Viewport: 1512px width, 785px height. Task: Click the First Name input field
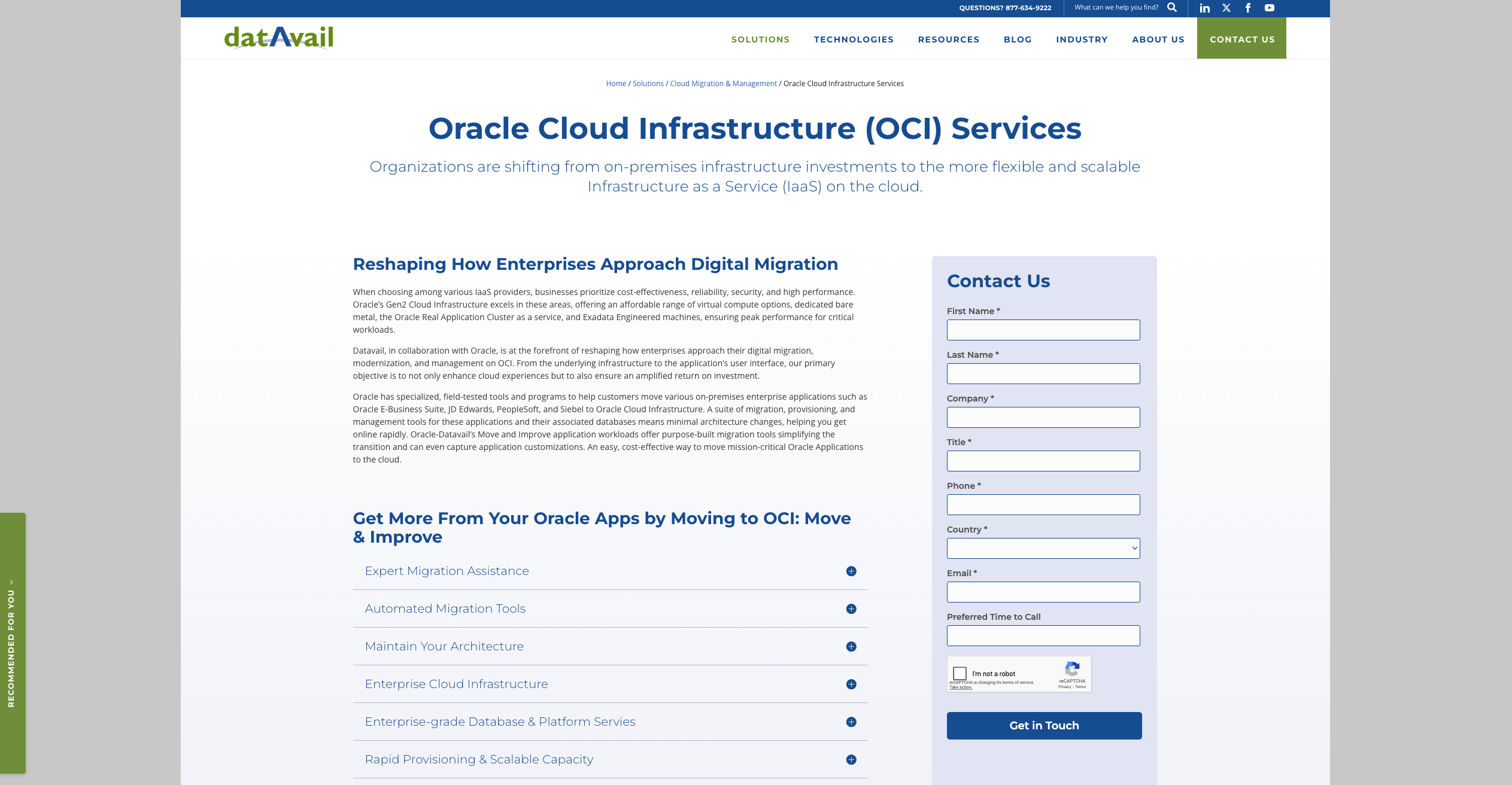click(1043, 330)
